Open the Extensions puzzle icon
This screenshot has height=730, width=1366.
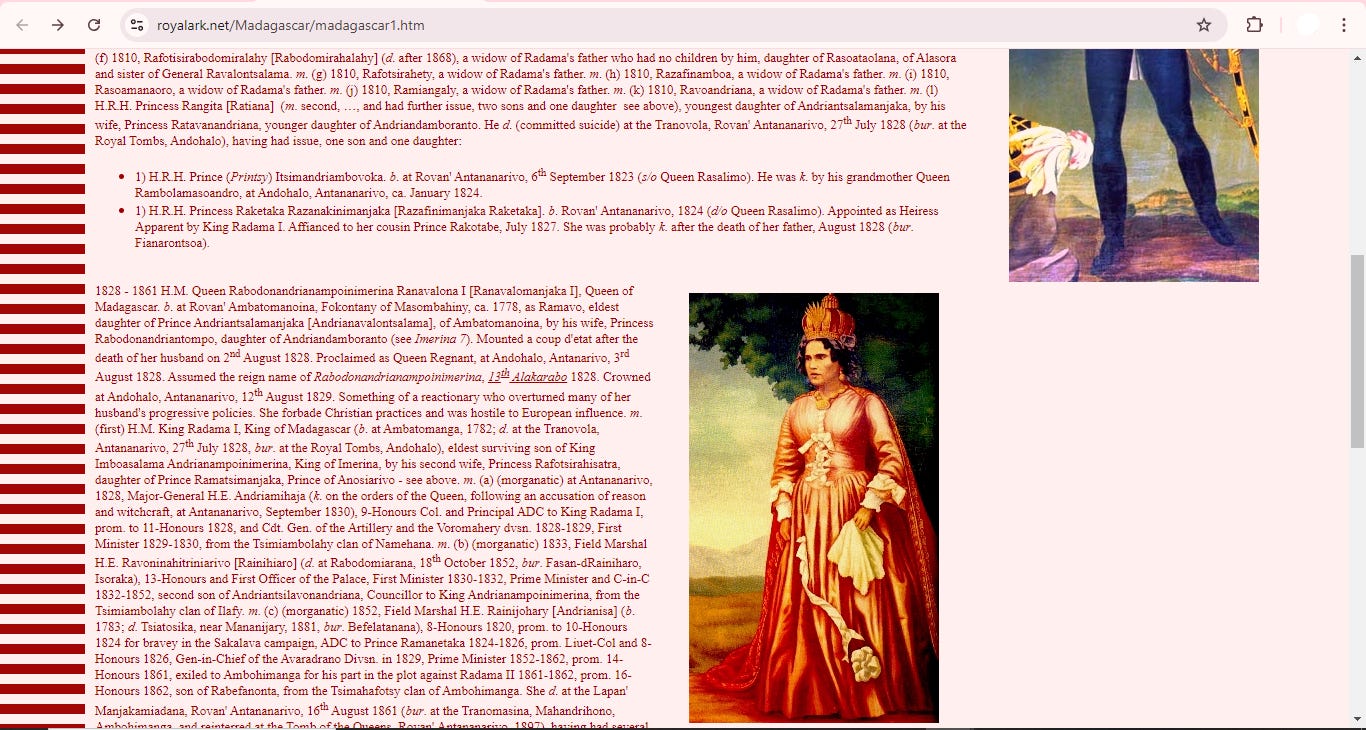coord(1254,25)
